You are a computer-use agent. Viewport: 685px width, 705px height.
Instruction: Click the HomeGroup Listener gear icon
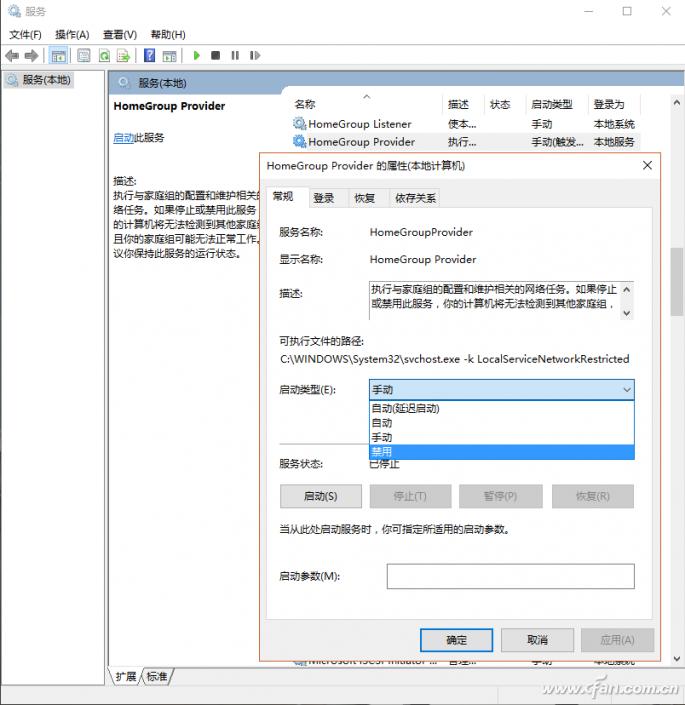pos(299,123)
